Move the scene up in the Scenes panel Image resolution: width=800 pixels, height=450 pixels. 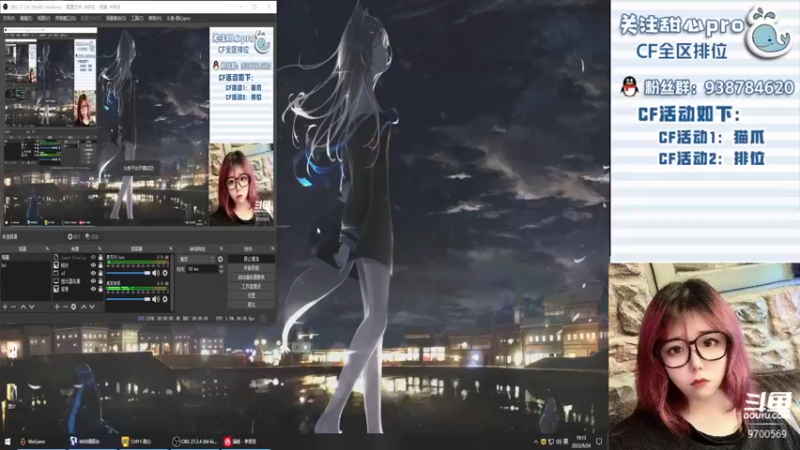point(23,307)
